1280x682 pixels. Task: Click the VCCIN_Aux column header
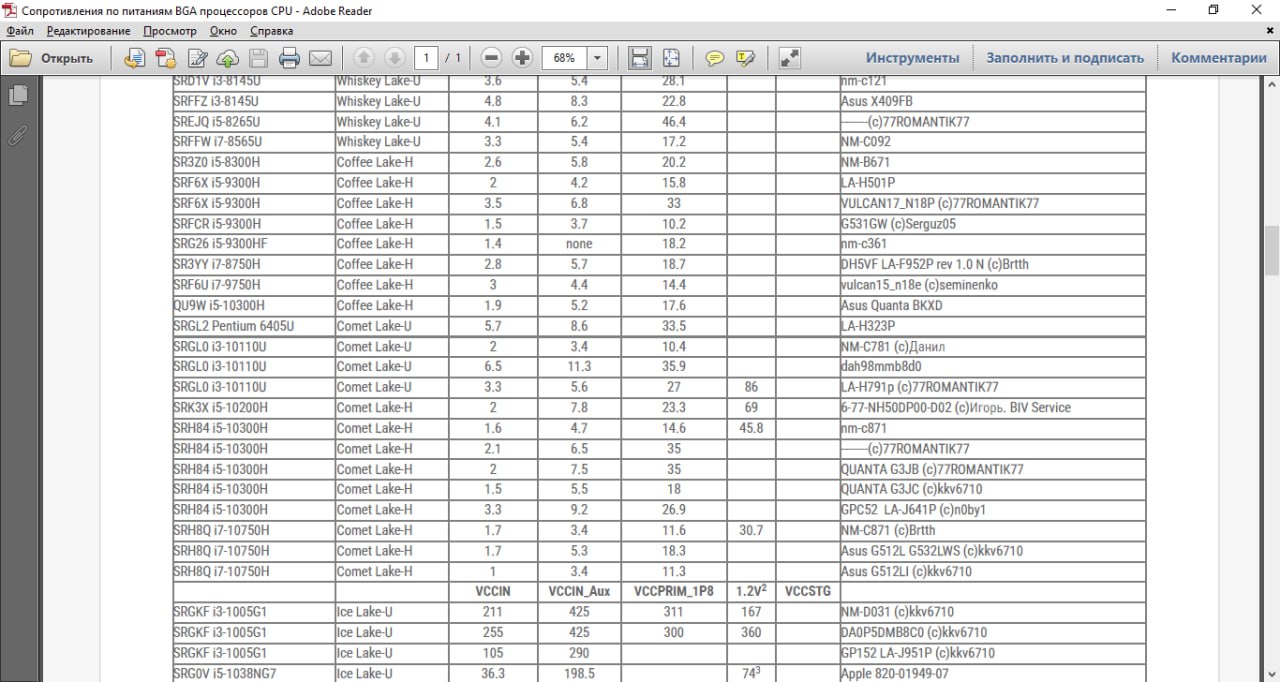(x=579, y=592)
